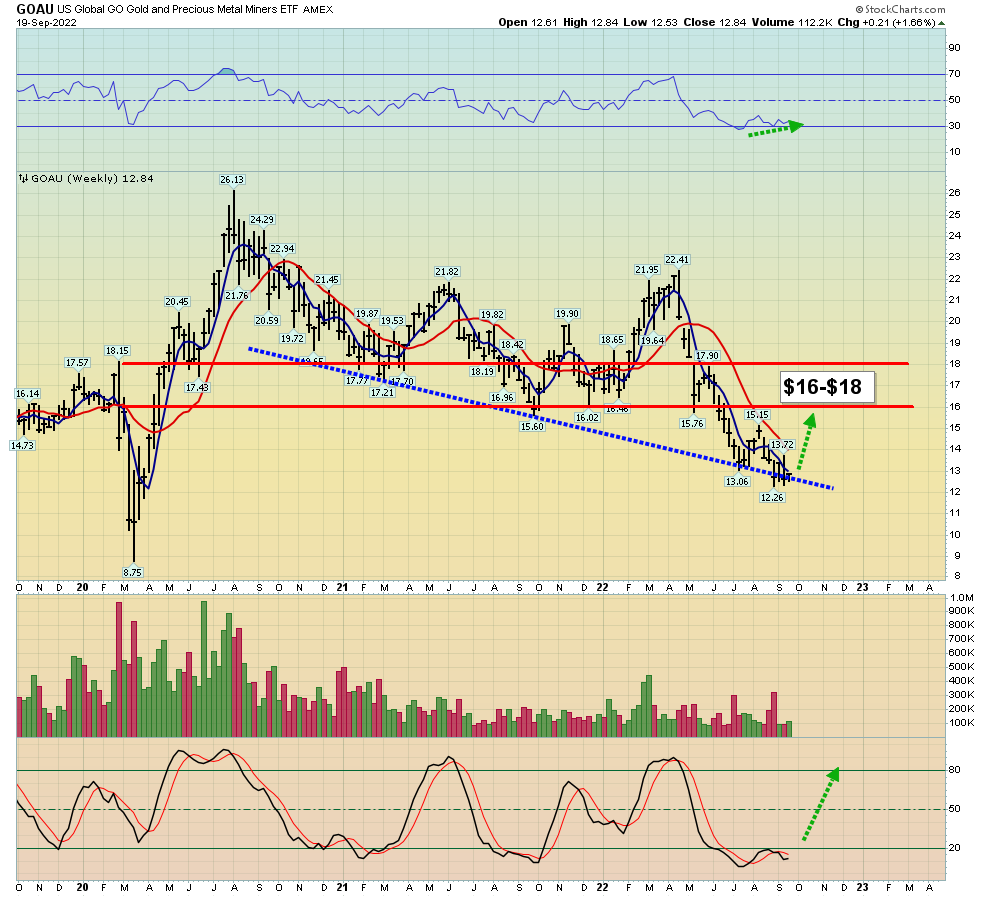Select the 19.87 price label

click(x=367, y=314)
